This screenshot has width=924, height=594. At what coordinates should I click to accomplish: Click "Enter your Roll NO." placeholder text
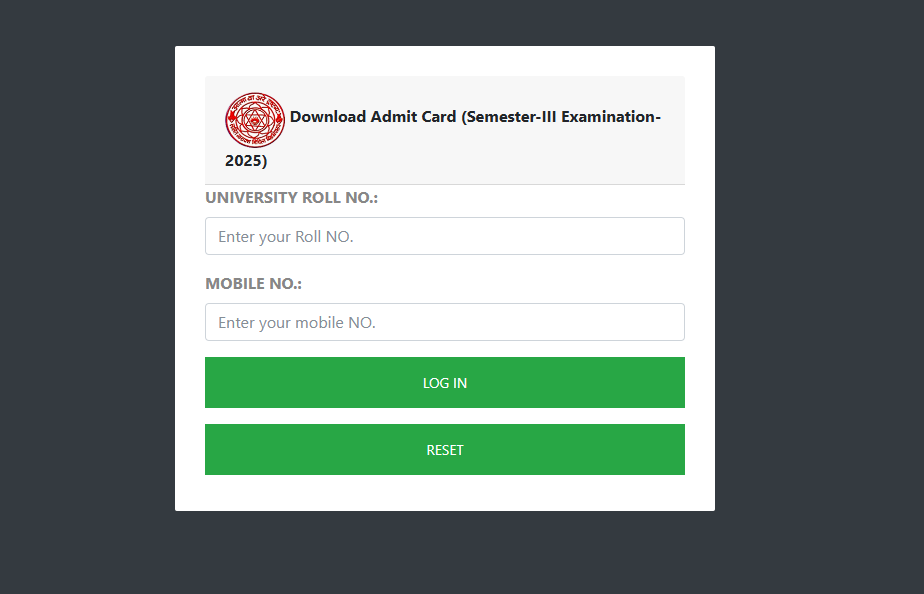pos(286,237)
